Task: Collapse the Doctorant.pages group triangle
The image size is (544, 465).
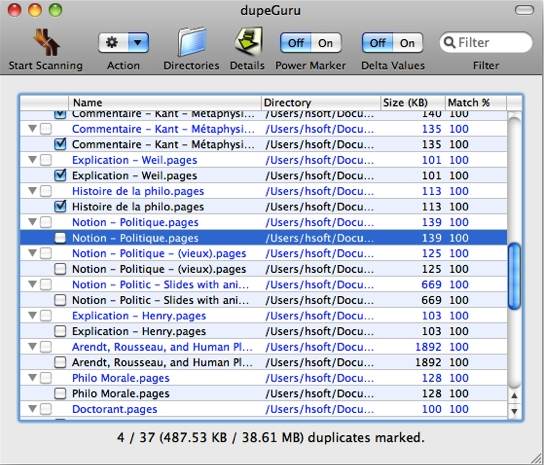Action: [32, 409]
